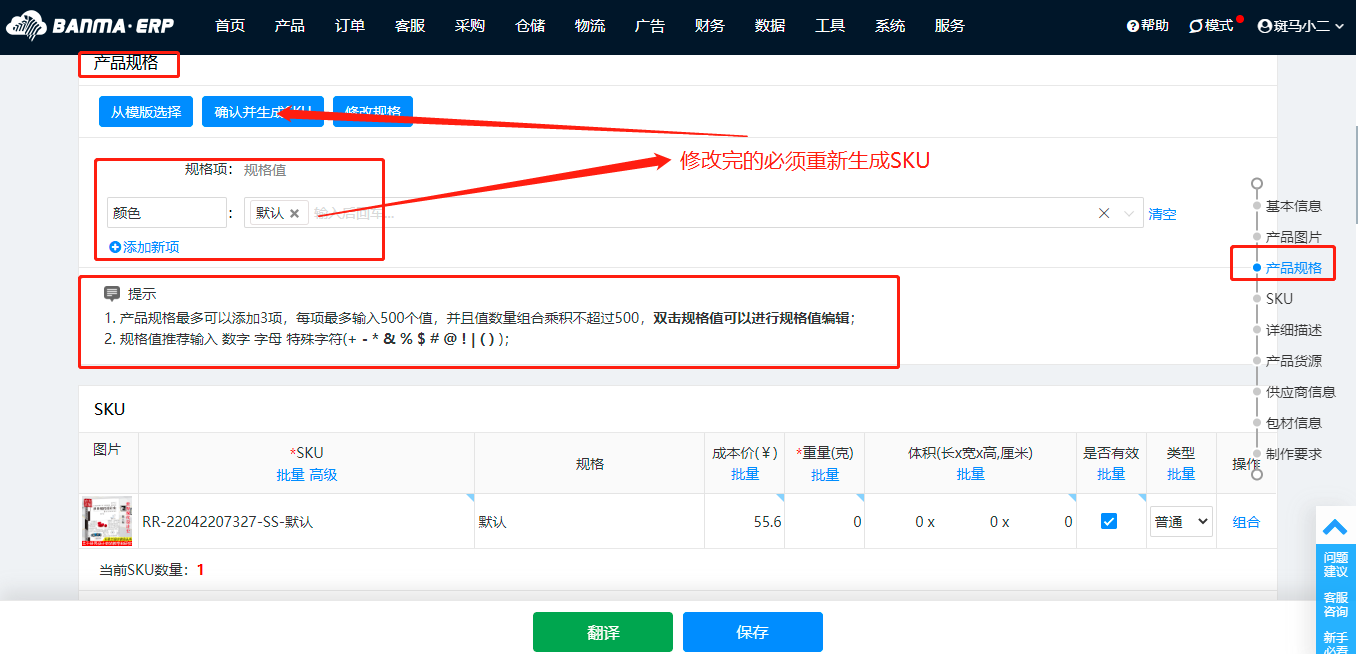Open 产品 menu
The height and width of the screenshot is (654, 1358).
click(290, 26)
